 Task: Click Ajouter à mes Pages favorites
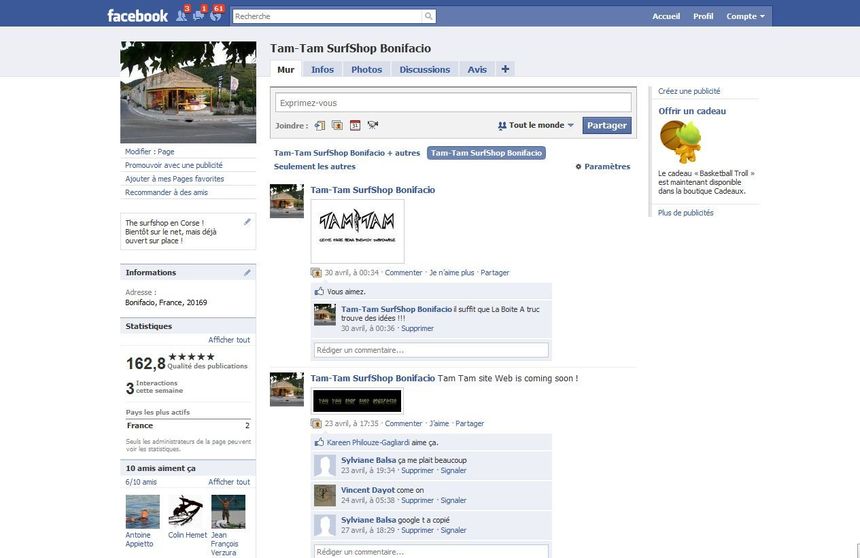(174, 179)
